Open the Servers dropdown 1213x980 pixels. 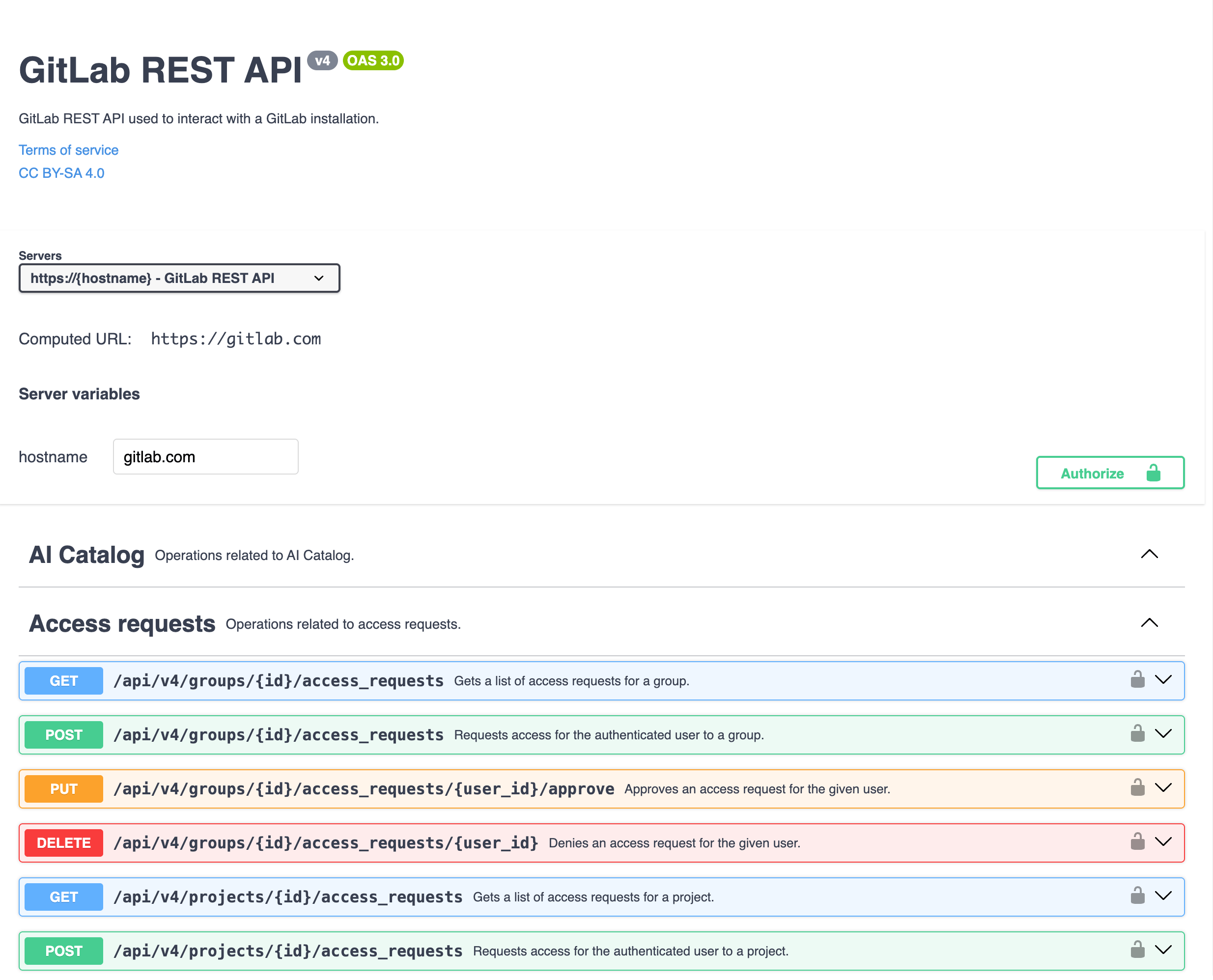179,279
